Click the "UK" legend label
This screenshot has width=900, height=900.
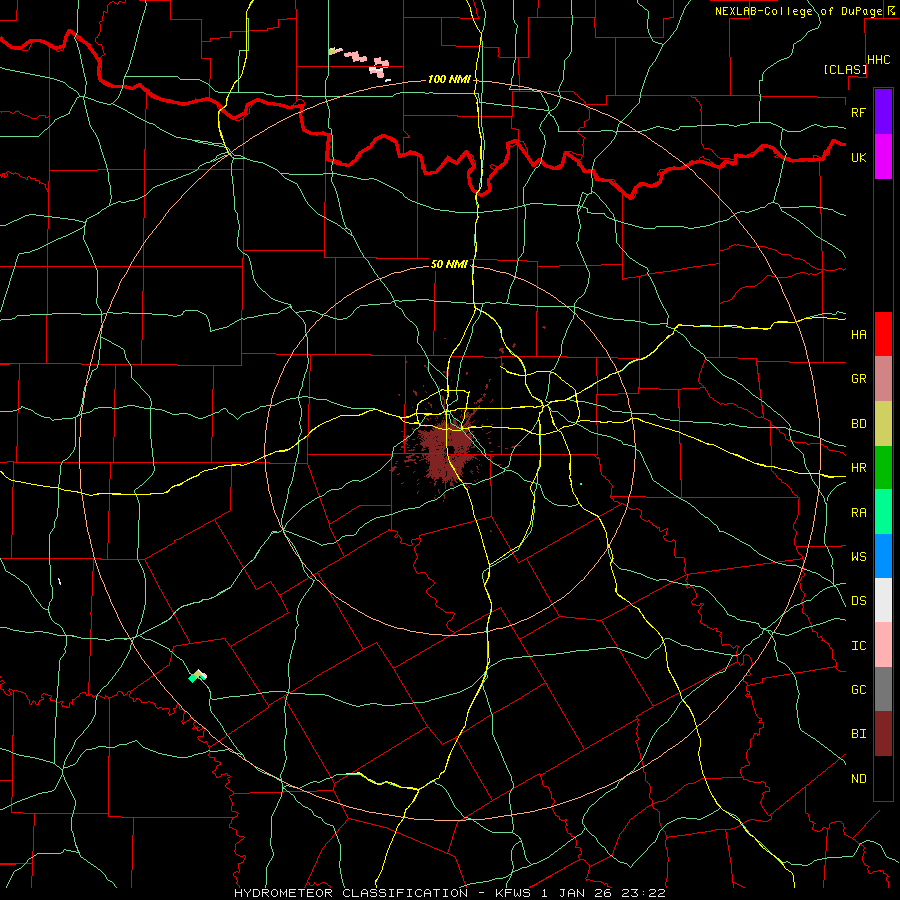pyautogui.click(x=858, y=157)
